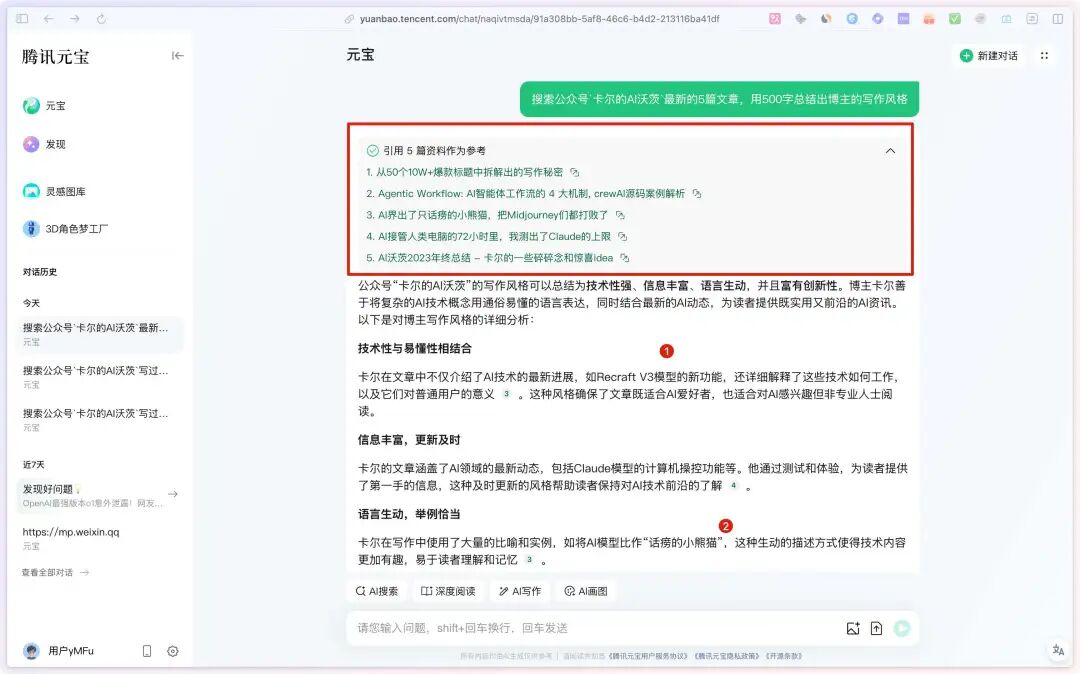Open the grid apps icon beside 新建对话

point(1044,56)
